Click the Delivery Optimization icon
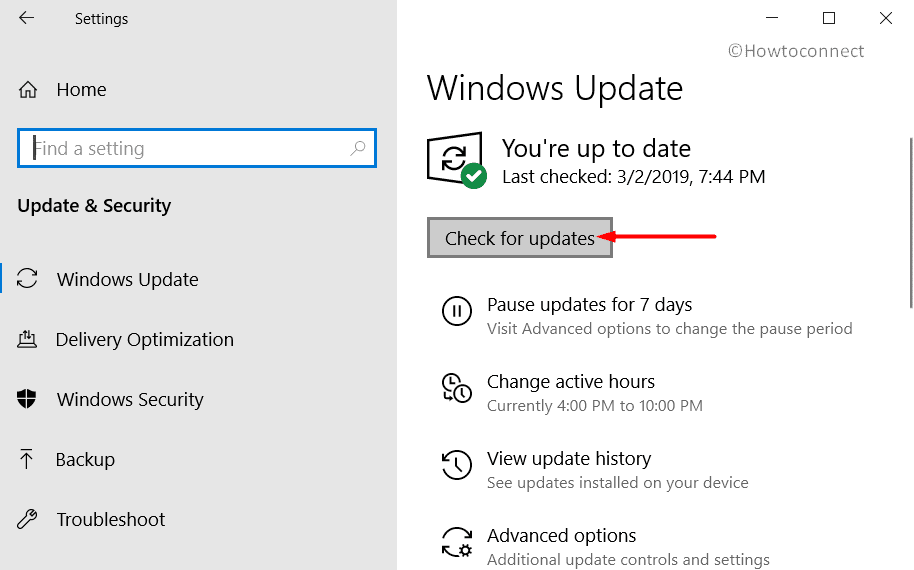Screen dimensions: 914x570 (27, 339)
